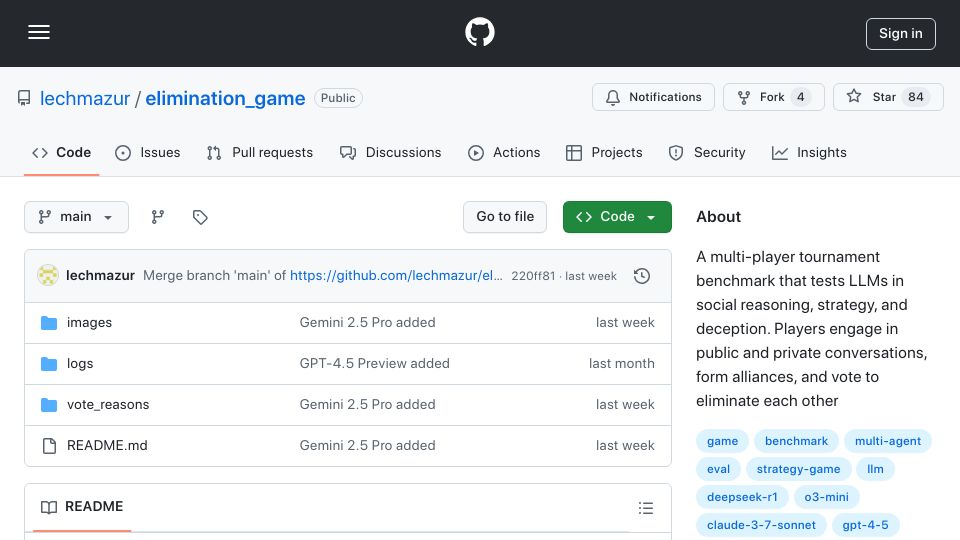960x540 pixels.
Task: Open the images folder
Action: (x=89, y=323)
